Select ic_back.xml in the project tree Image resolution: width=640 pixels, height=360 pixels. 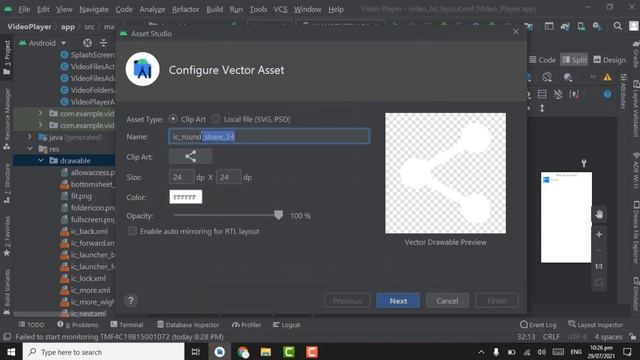coord(89,231)
